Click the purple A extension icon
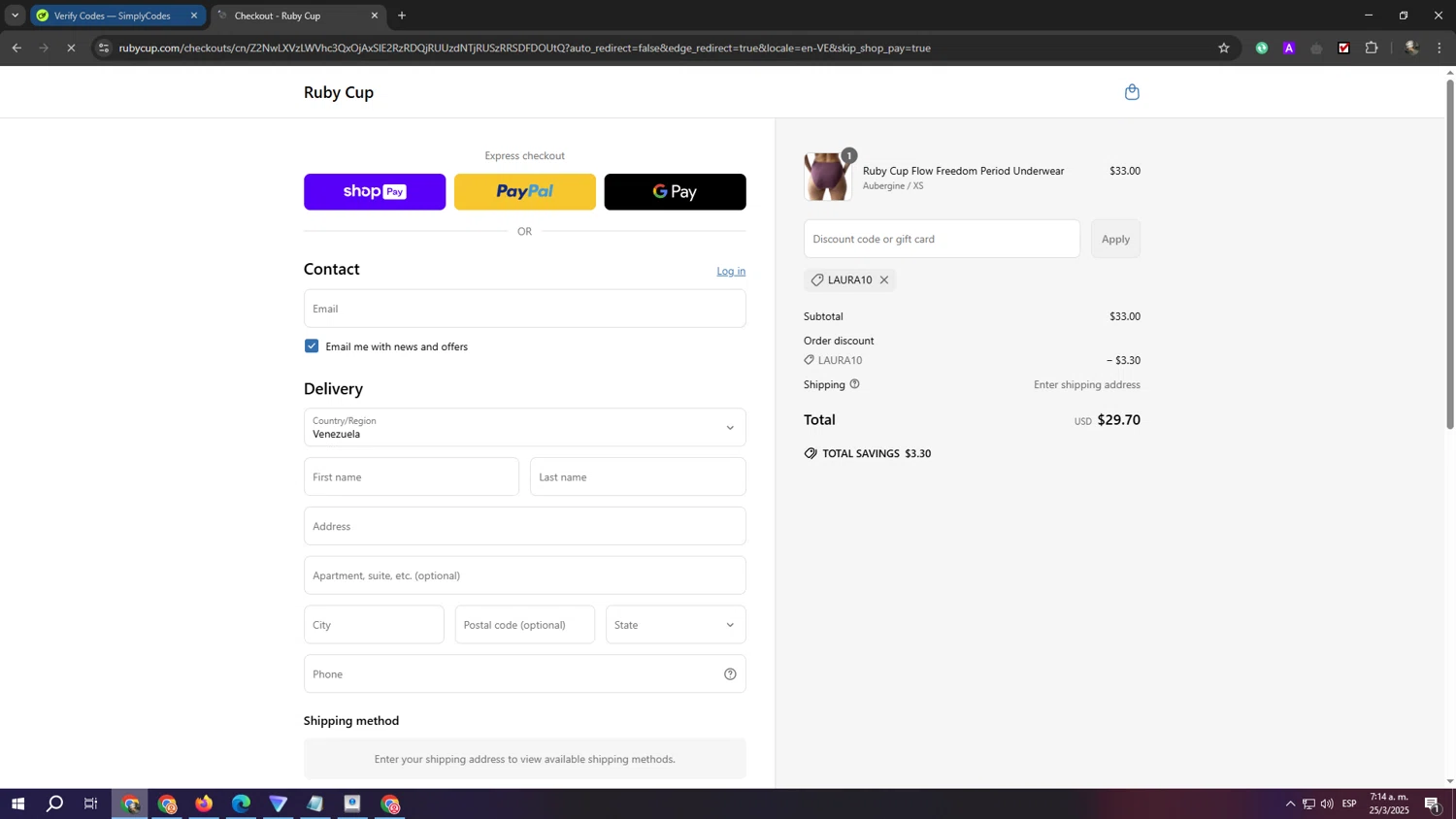This screenshot has width=1456, height=819. (1289, 48)
